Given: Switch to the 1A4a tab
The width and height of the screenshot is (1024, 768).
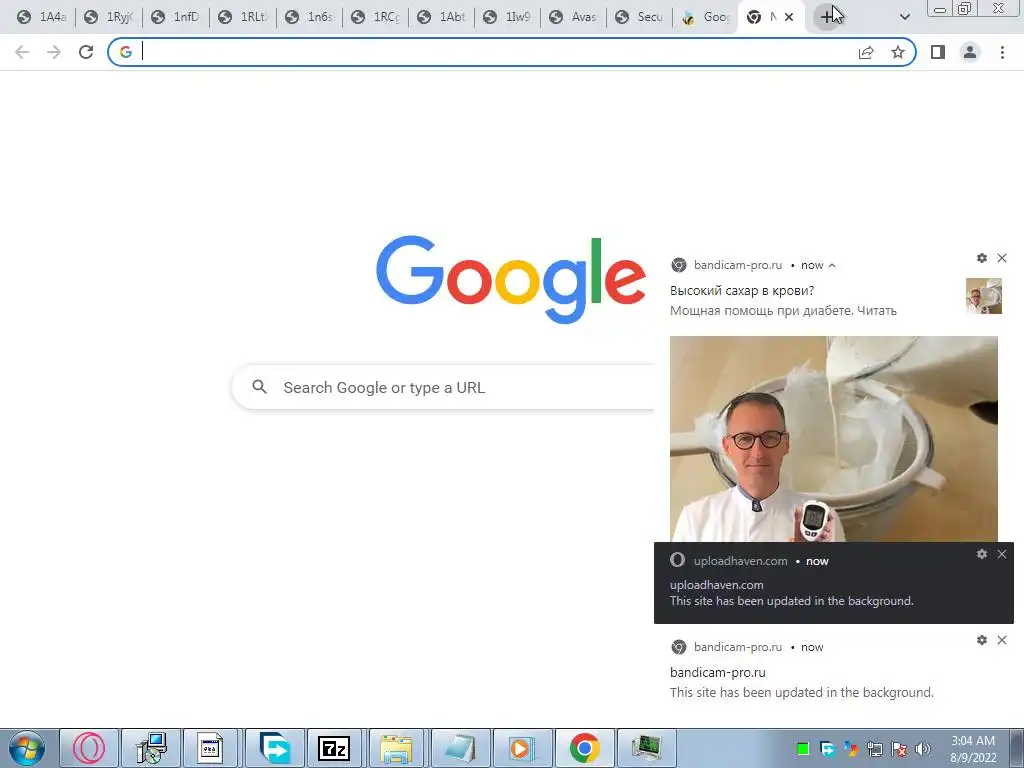Looking at the screenshot, I should (x=41, y=17).
